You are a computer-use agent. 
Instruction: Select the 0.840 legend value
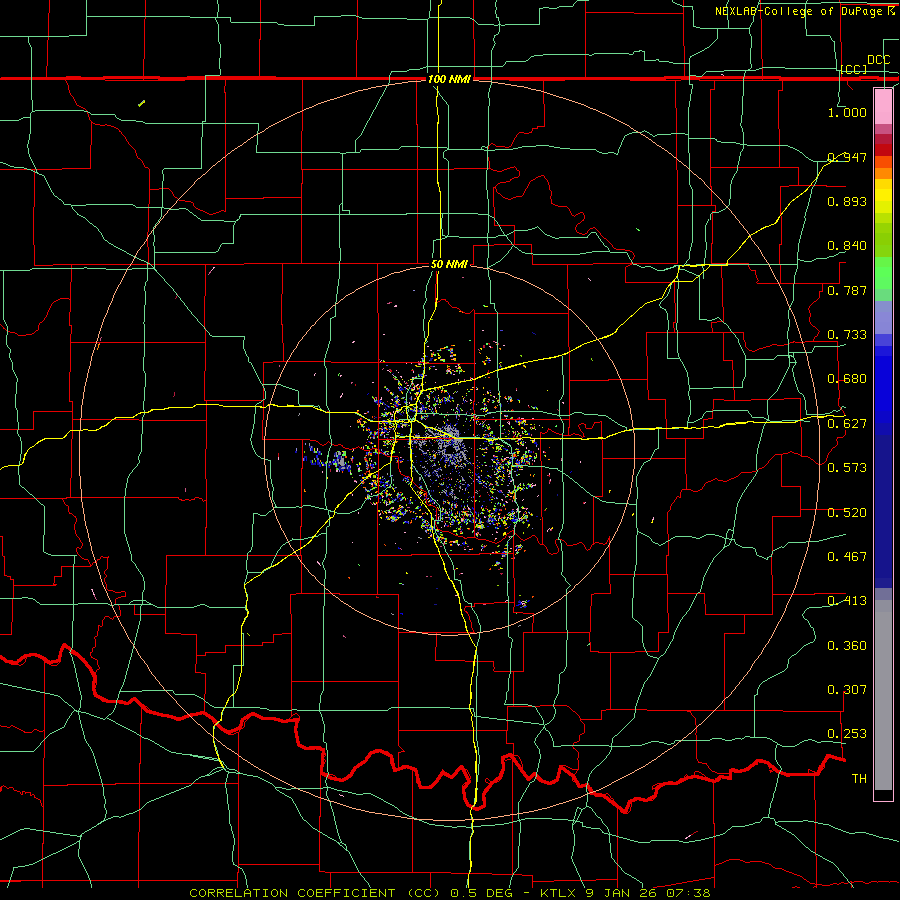847,246
